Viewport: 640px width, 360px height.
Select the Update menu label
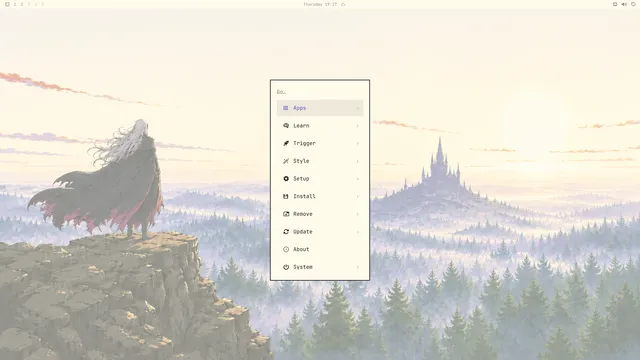[303, 232]
